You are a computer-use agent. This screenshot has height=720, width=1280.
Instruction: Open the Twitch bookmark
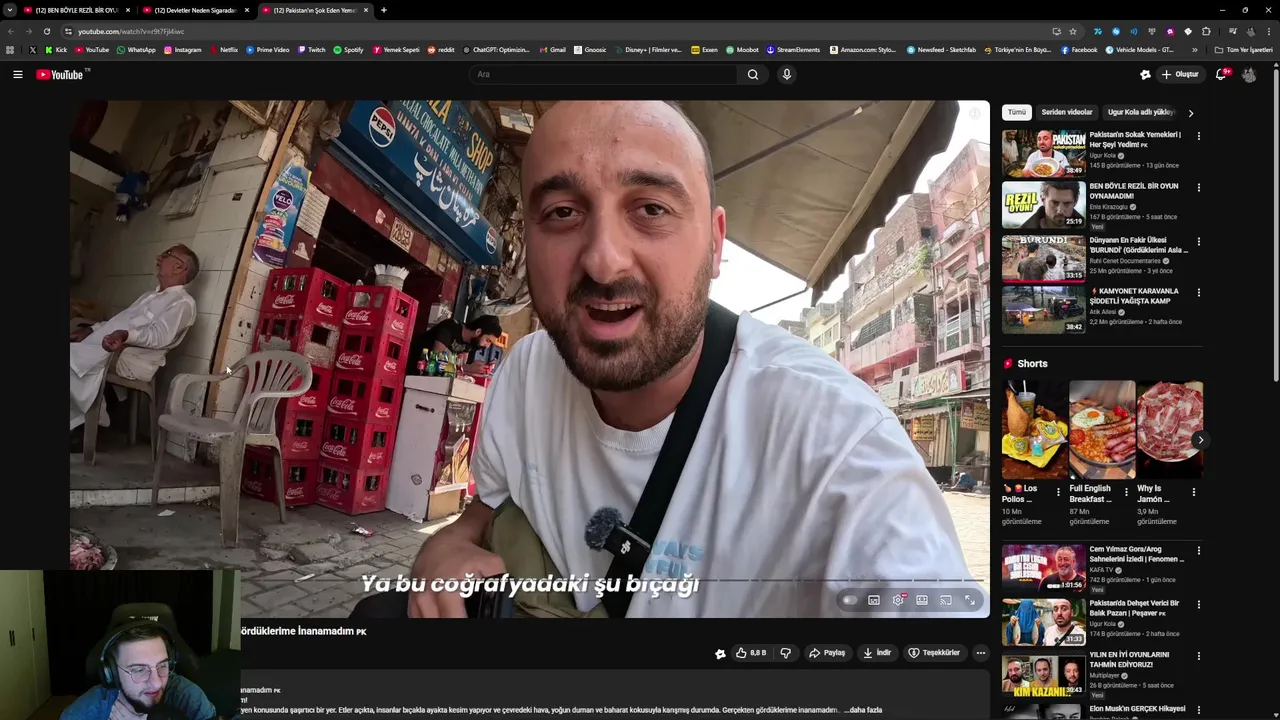311,49
